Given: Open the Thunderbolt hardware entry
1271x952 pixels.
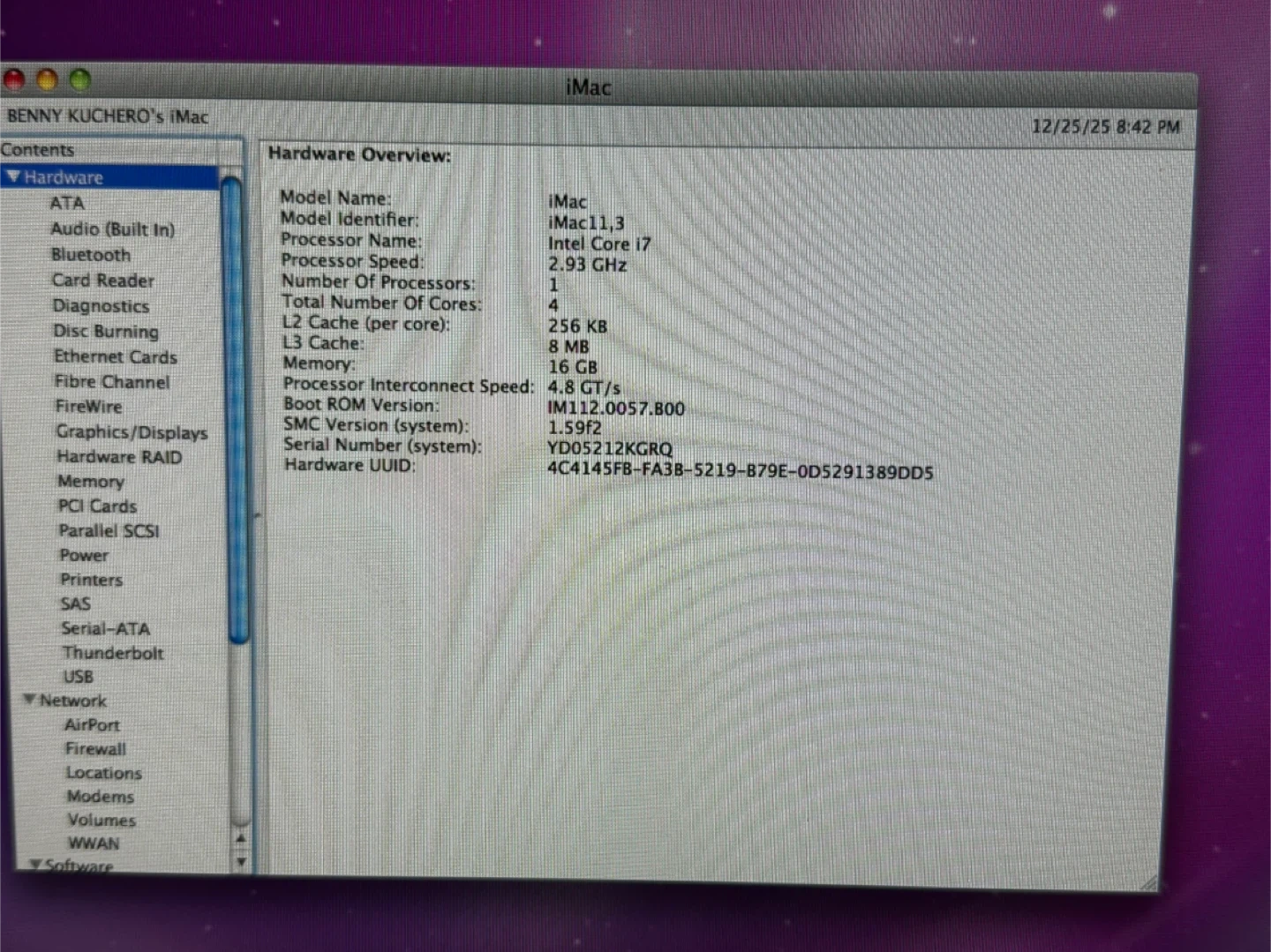Looking at the screenshot, I should point(112,654).
